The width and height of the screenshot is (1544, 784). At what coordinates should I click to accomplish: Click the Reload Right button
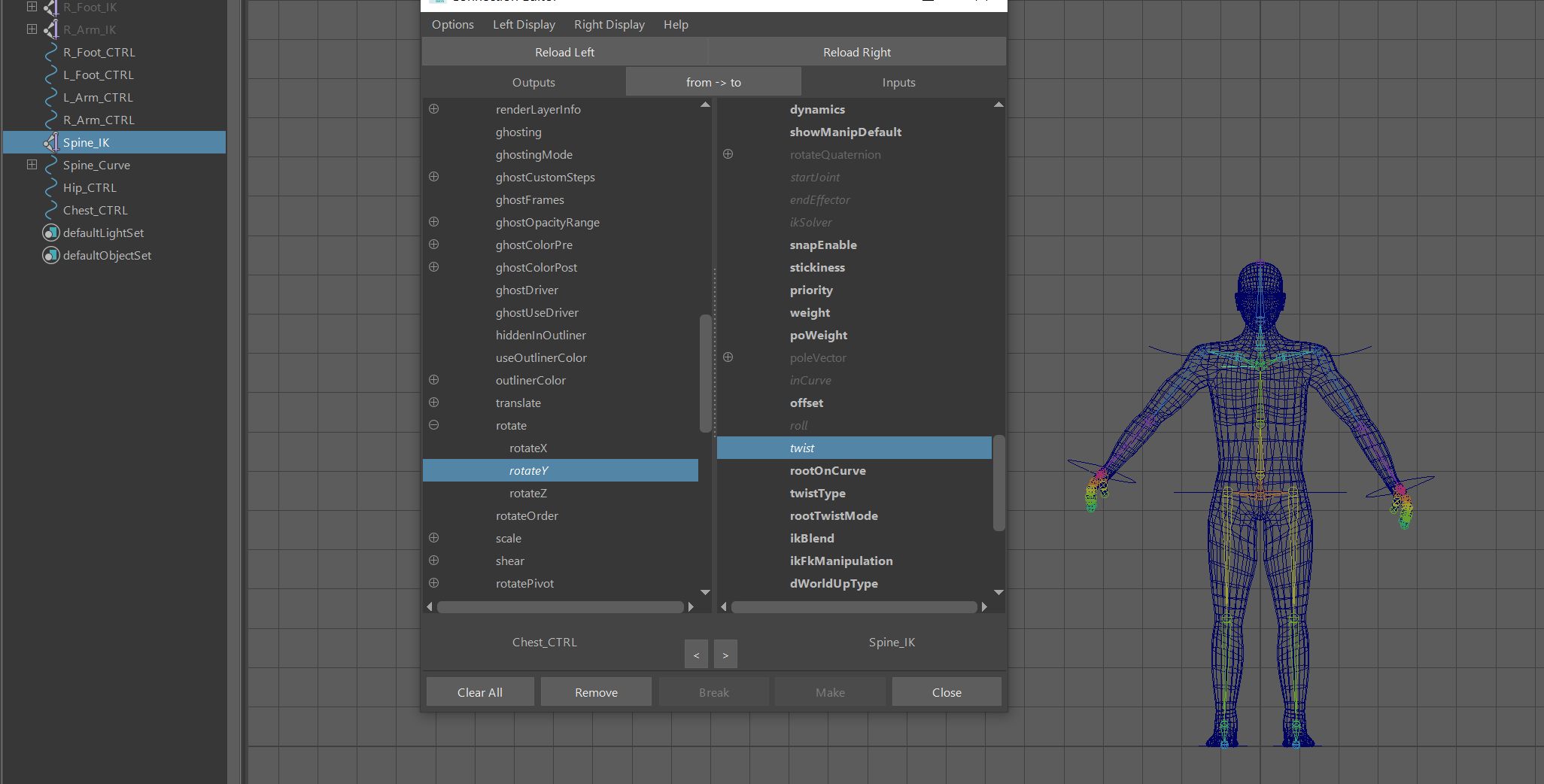point(856,51)
